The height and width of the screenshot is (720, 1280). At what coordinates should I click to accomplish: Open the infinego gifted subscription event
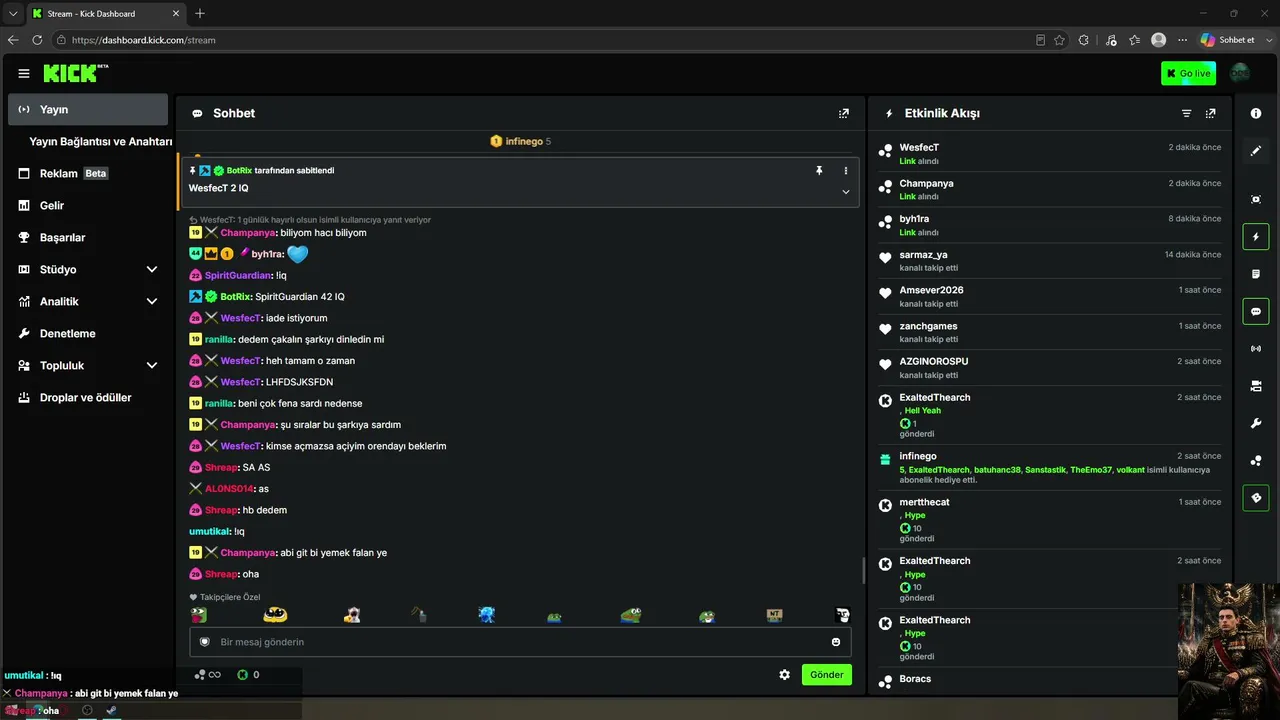pyautogui.click(x=1050, y=466)
